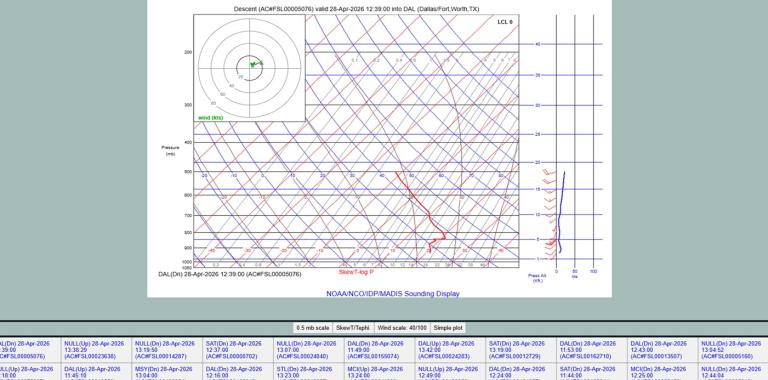This screenshot has height=380, width=768.
Task: Click the red wind barbs column
Action: tap(550, 214)
